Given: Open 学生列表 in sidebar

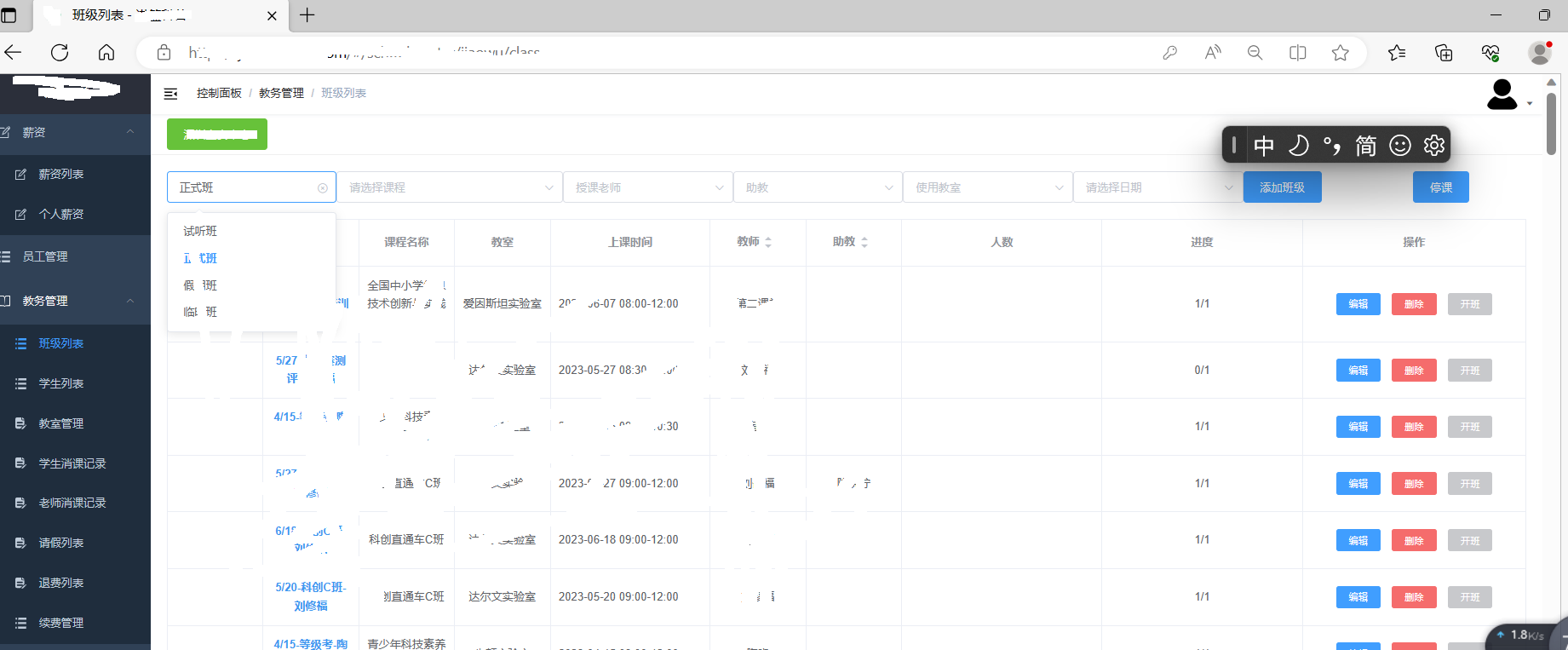Looking at the screenshot, I should point(75,383).
